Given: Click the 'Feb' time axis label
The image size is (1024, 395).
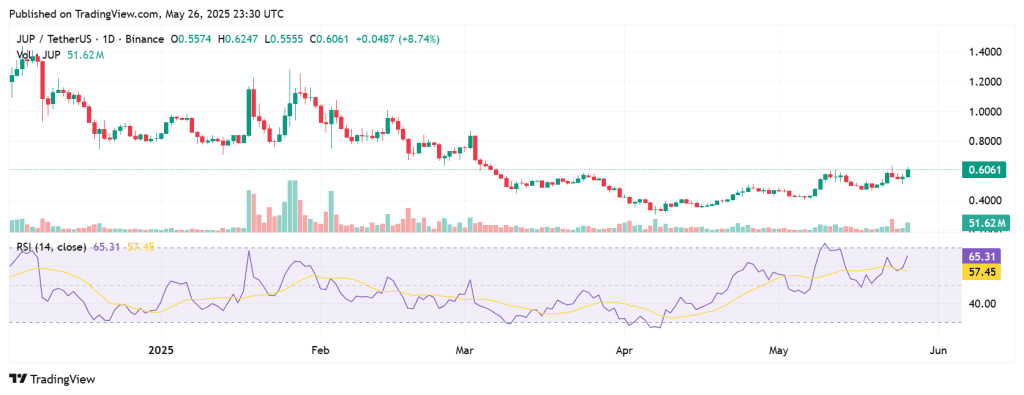Looking at the screenshot, I should coord(320,350).
